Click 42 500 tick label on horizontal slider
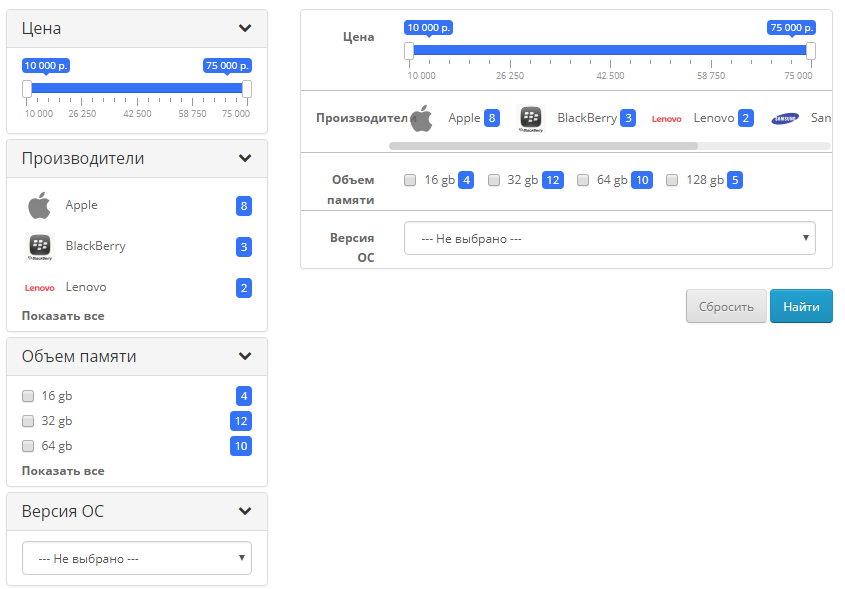Viewport: 845px width, 589px height. [610, 76]
